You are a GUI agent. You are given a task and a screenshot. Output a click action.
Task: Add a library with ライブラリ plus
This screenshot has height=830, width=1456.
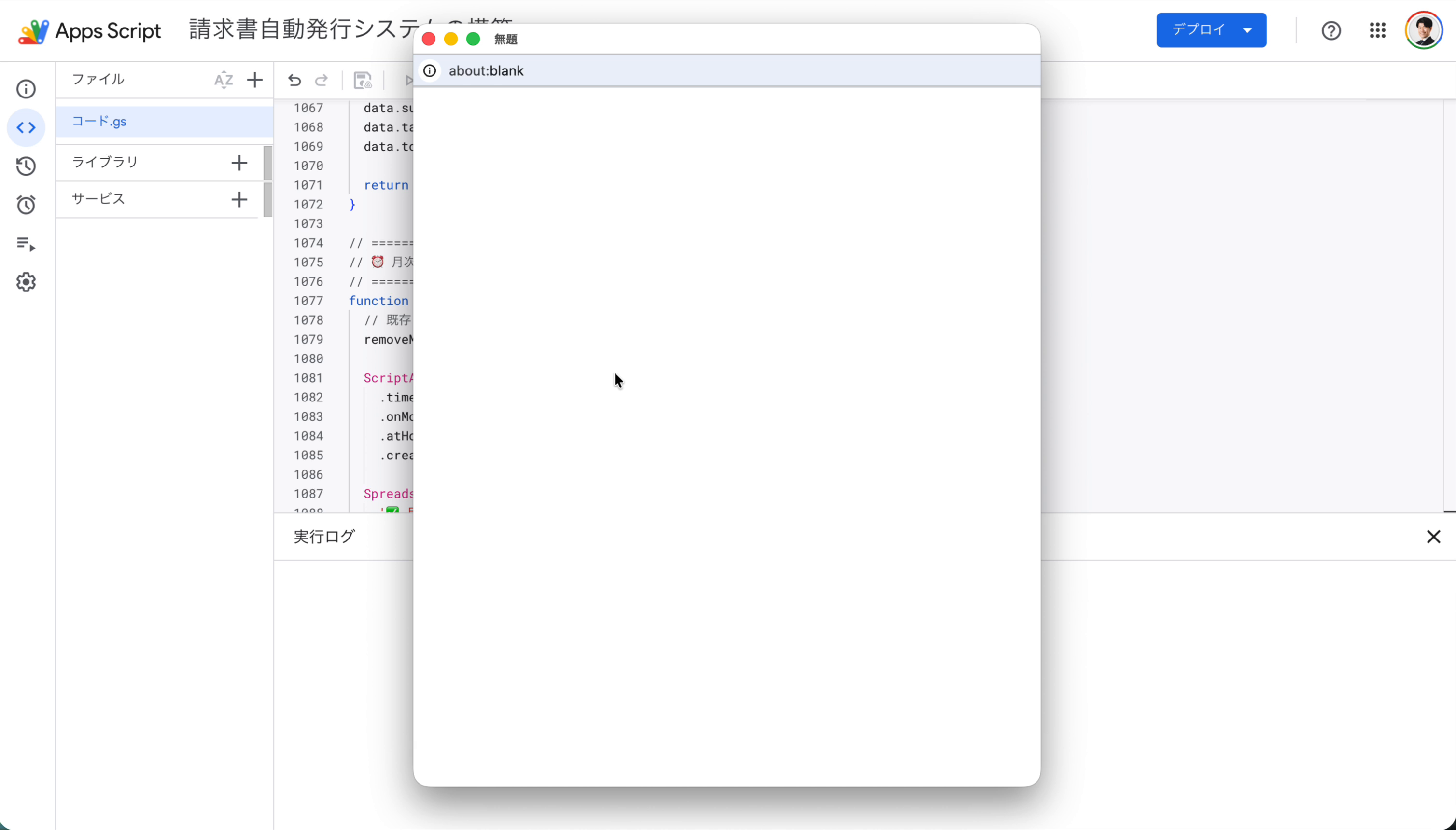[239, 163]
